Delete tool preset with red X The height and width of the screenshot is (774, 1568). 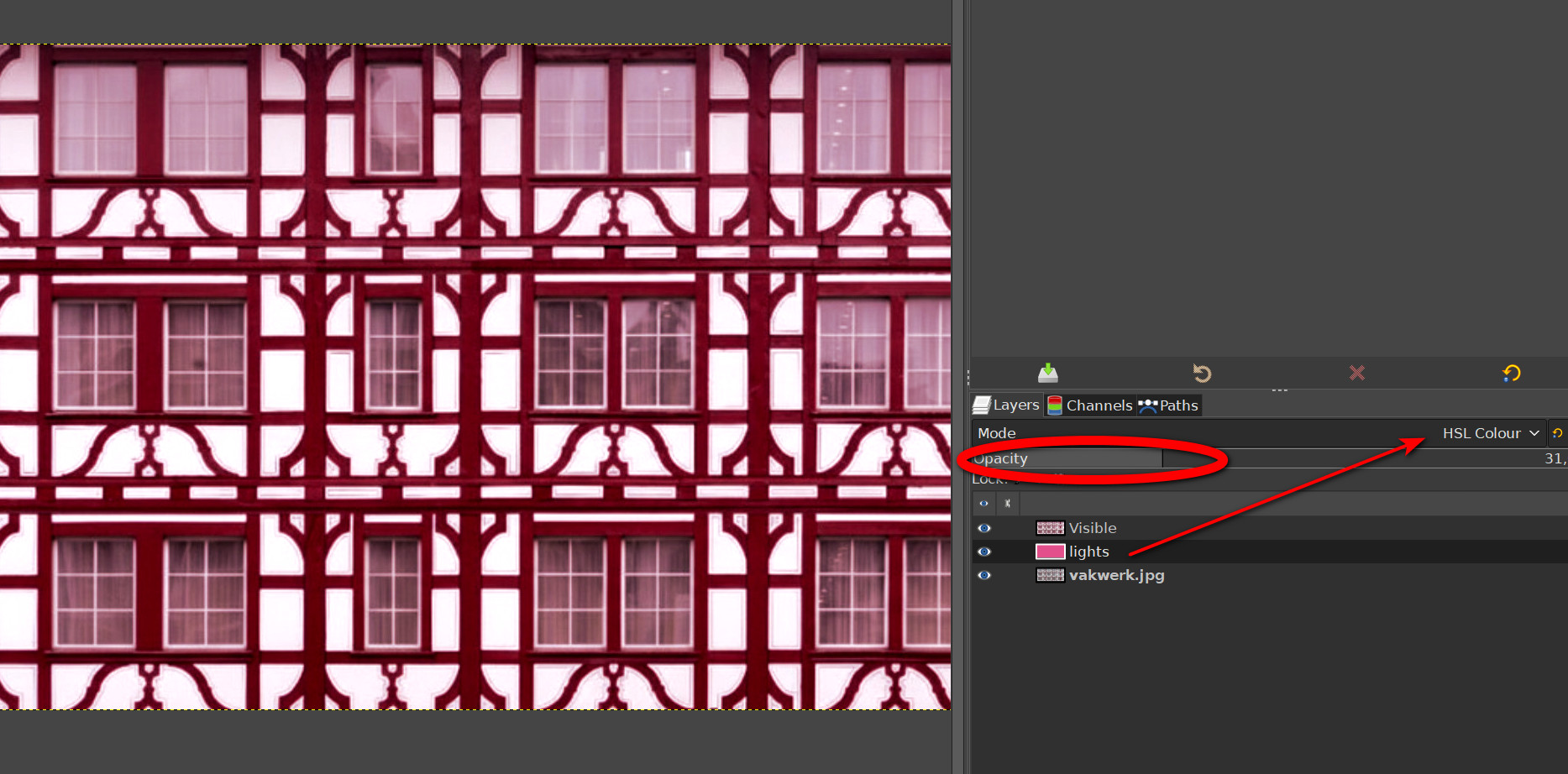click(x=1356, y=373)
